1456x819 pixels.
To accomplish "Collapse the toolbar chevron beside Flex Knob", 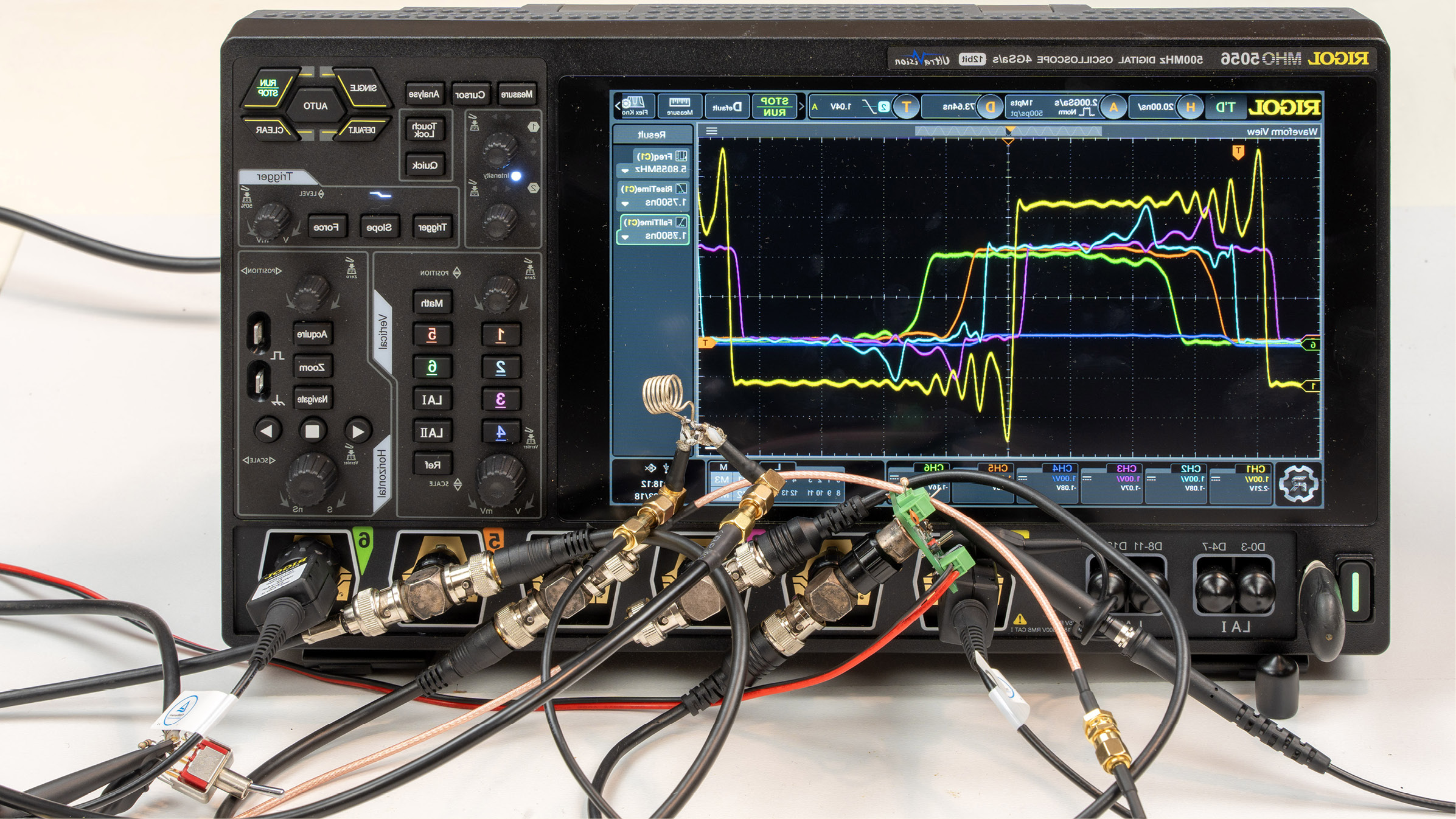I will coord(617,106).
